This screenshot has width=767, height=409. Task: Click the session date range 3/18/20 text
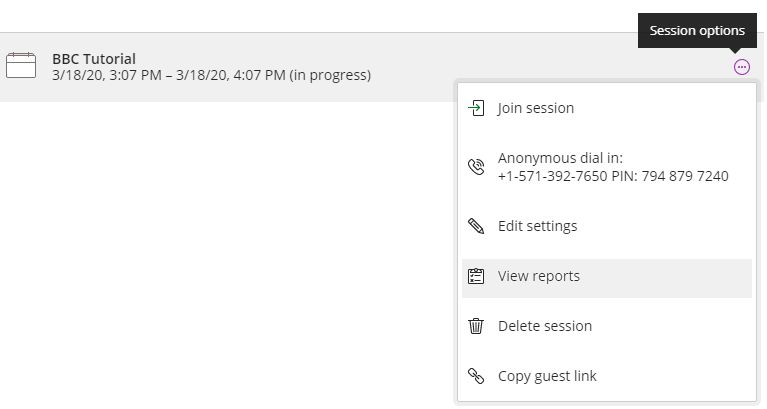point(169,75)
